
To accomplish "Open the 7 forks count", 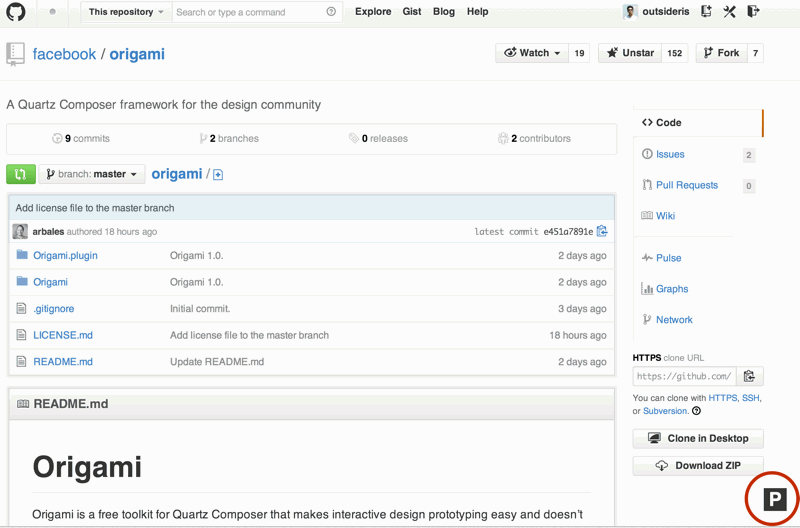I will (756, 53).
